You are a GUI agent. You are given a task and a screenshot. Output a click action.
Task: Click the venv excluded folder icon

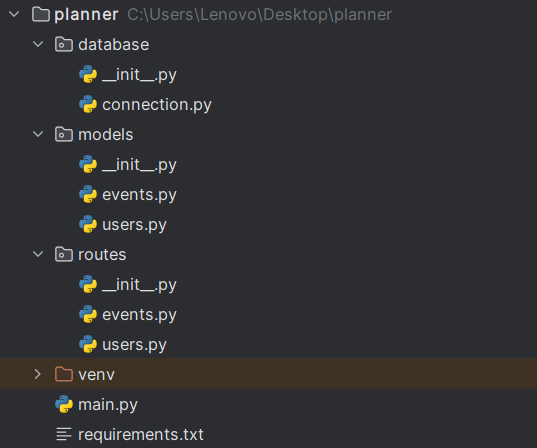(64, 374)
